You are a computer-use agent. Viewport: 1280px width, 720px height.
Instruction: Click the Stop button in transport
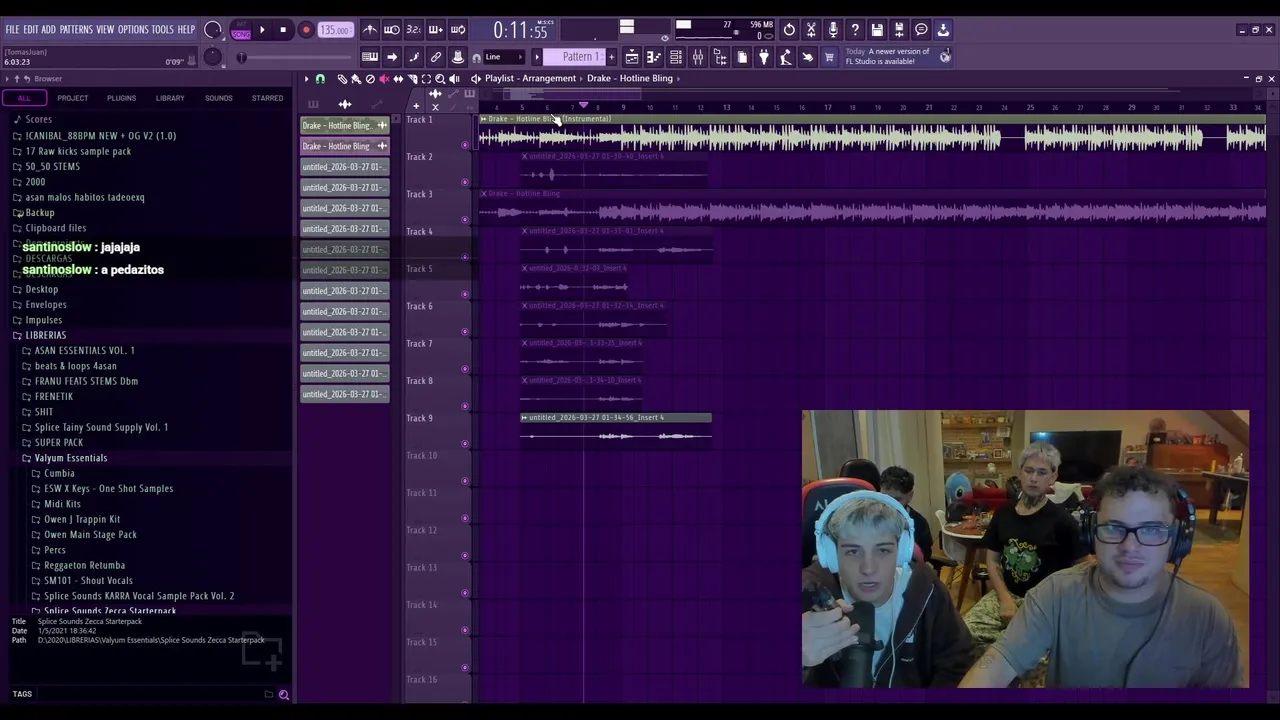point(283,30)
